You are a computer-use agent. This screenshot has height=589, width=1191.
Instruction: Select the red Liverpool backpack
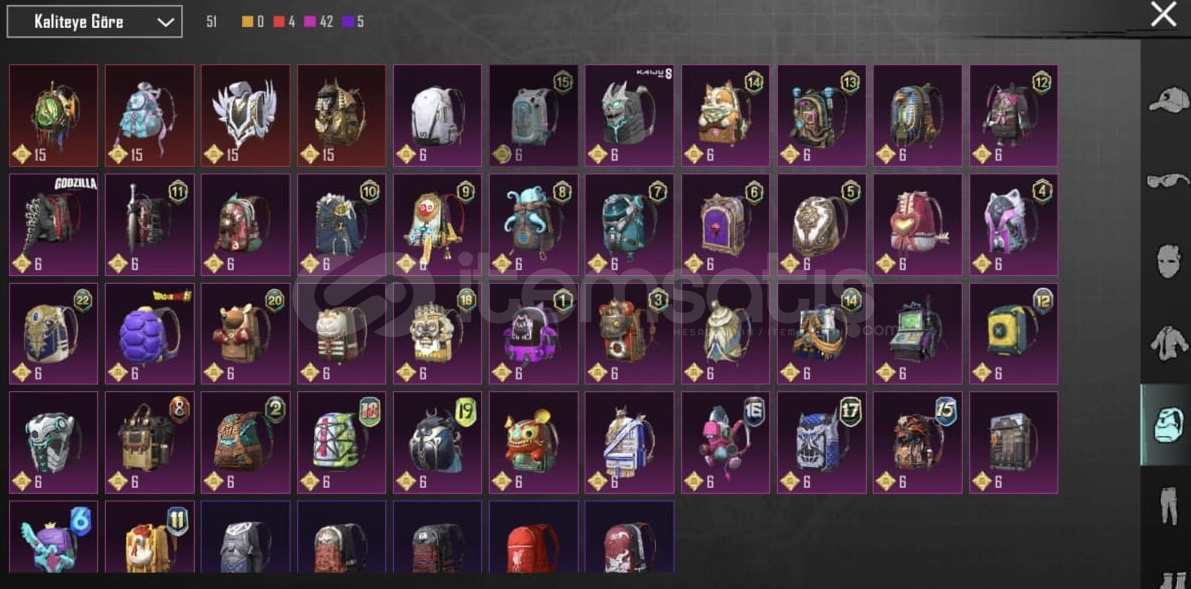point(533,537)
